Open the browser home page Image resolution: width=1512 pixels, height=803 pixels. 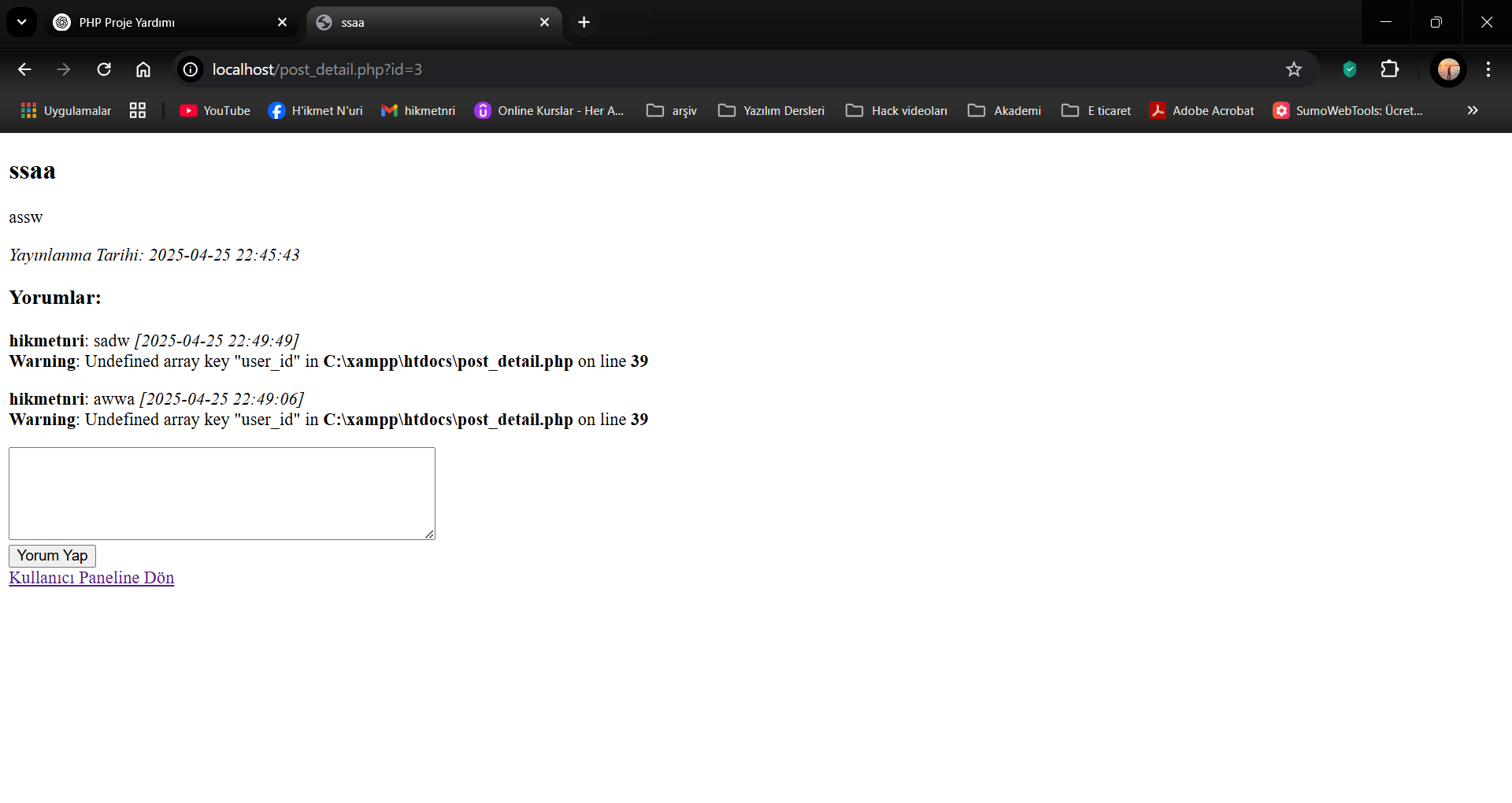point(143,69)
